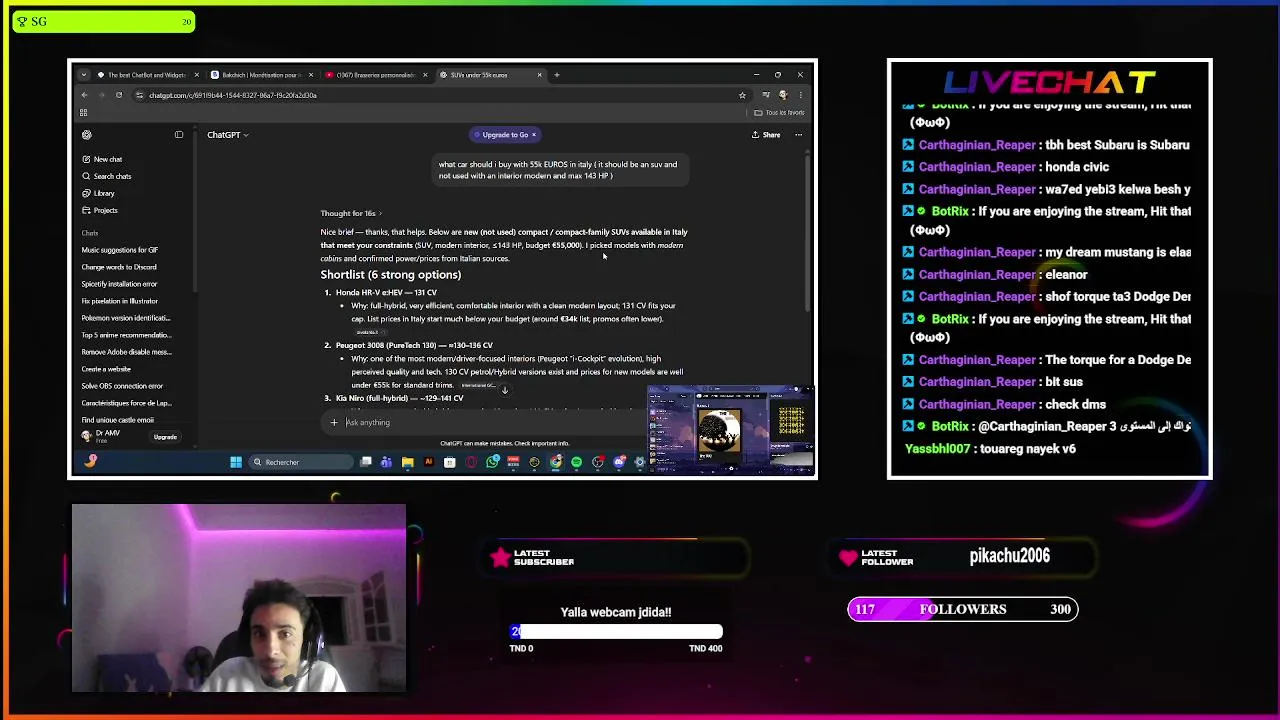Click the plus attachment icon in composer
Screen dimensions: 1280x720
point(334,422)
